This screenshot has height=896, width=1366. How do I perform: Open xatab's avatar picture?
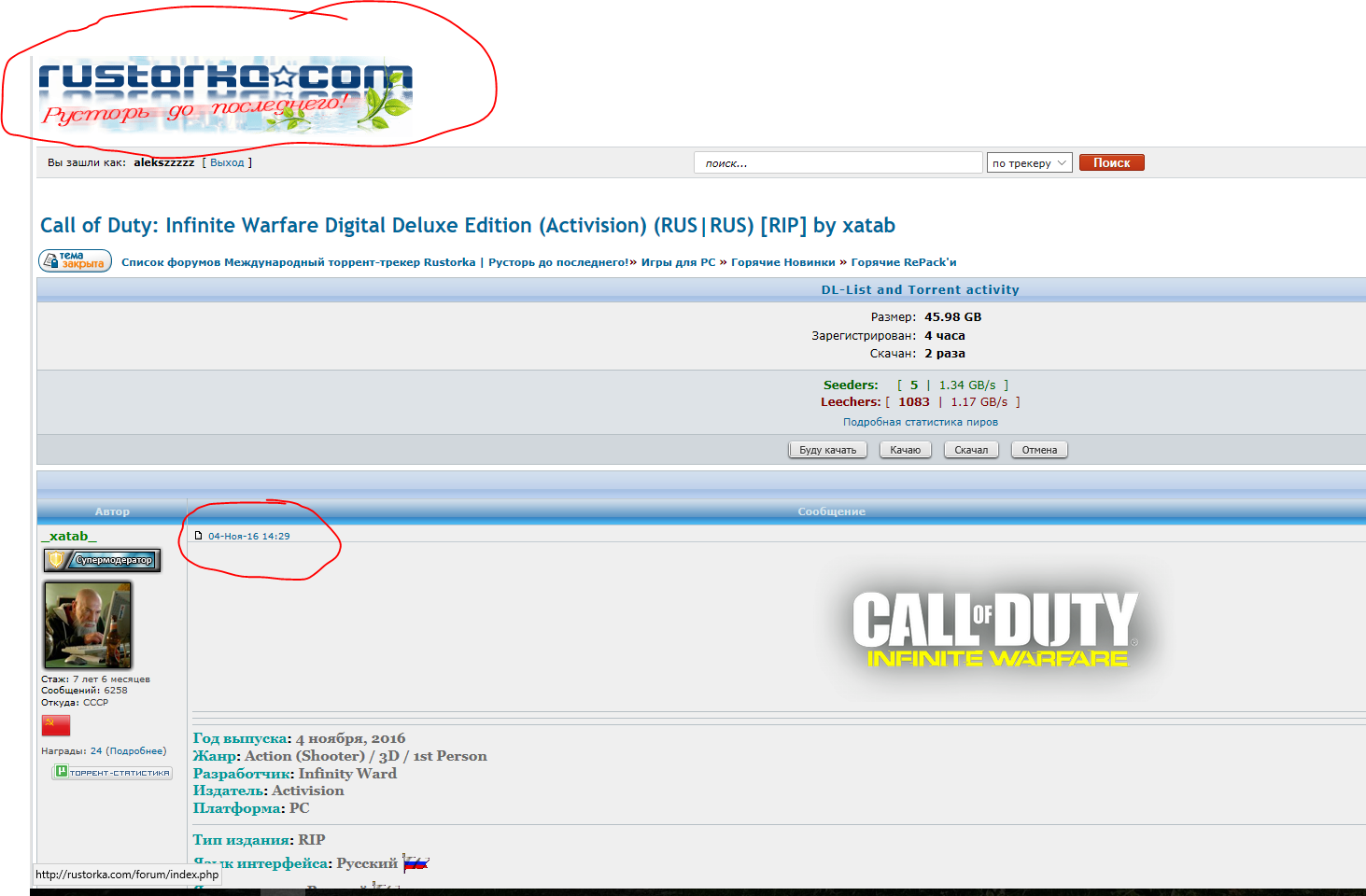88,624
